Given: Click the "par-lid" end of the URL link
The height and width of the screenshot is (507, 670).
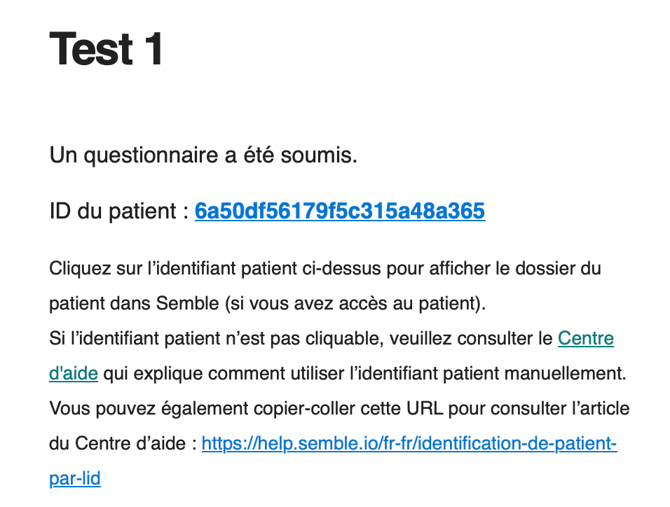Looking at the screenshot, I should point(75,478).
